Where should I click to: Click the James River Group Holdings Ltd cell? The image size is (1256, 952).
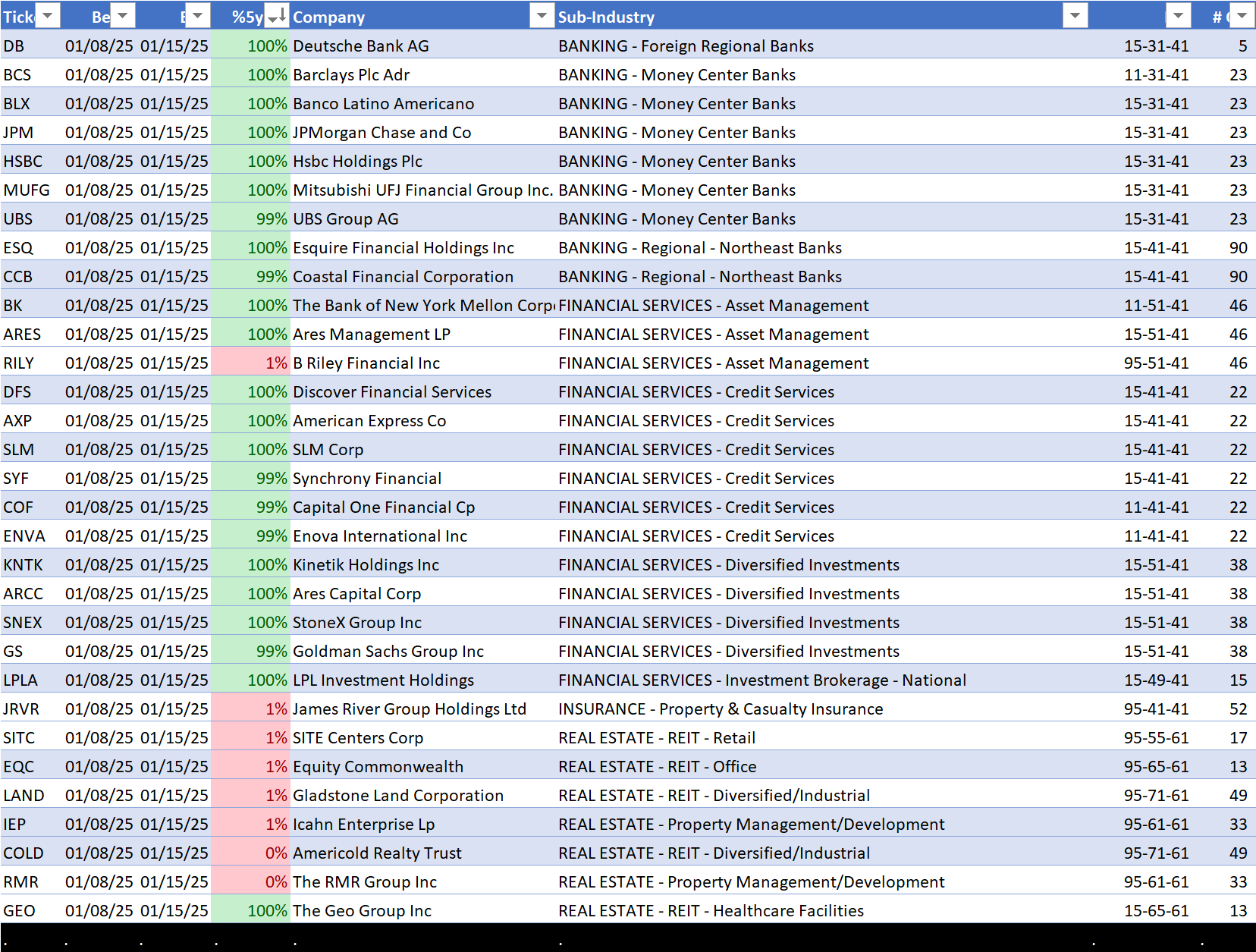[423, 709]
